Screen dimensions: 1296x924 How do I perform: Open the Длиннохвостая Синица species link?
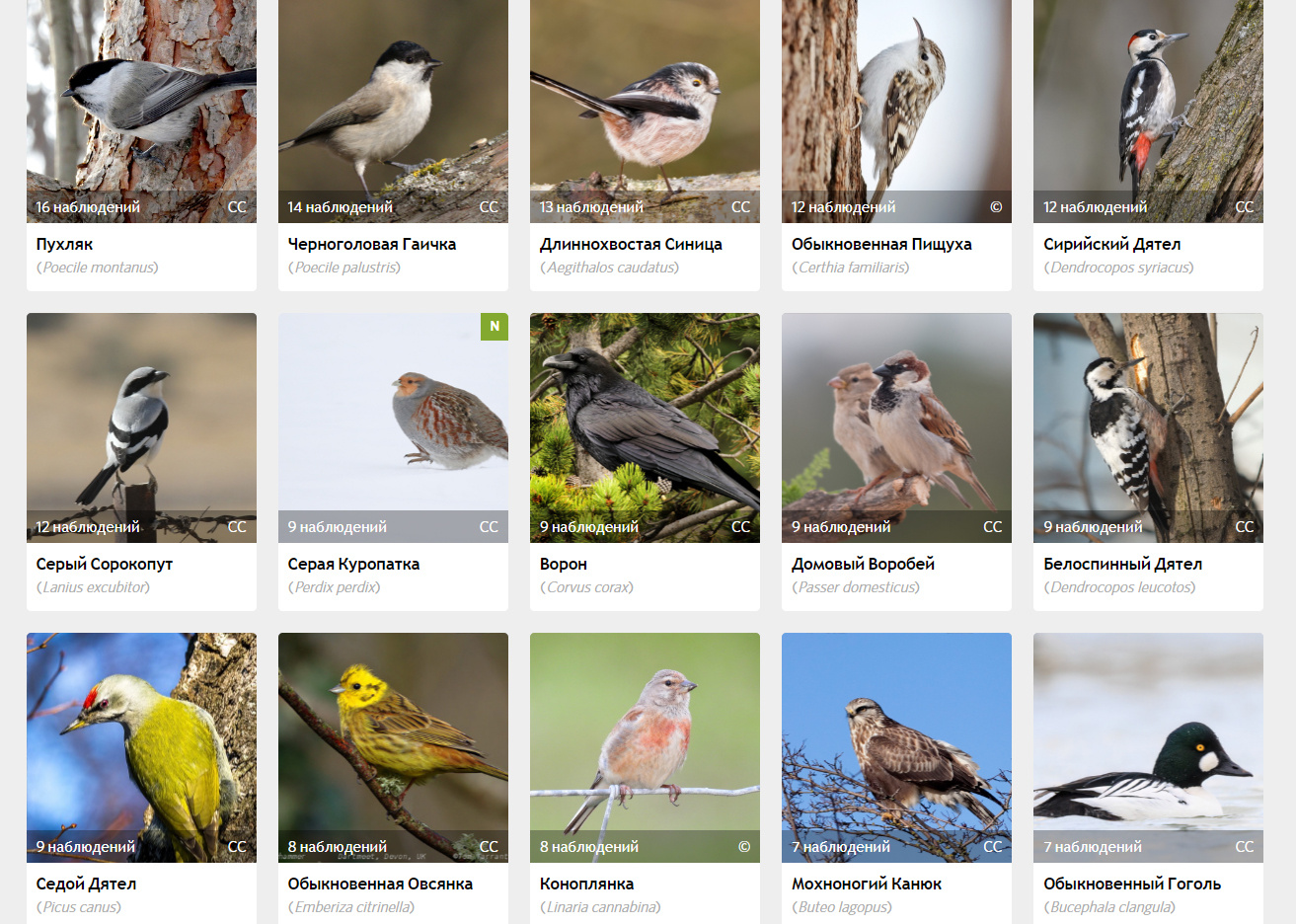(631, 244)
